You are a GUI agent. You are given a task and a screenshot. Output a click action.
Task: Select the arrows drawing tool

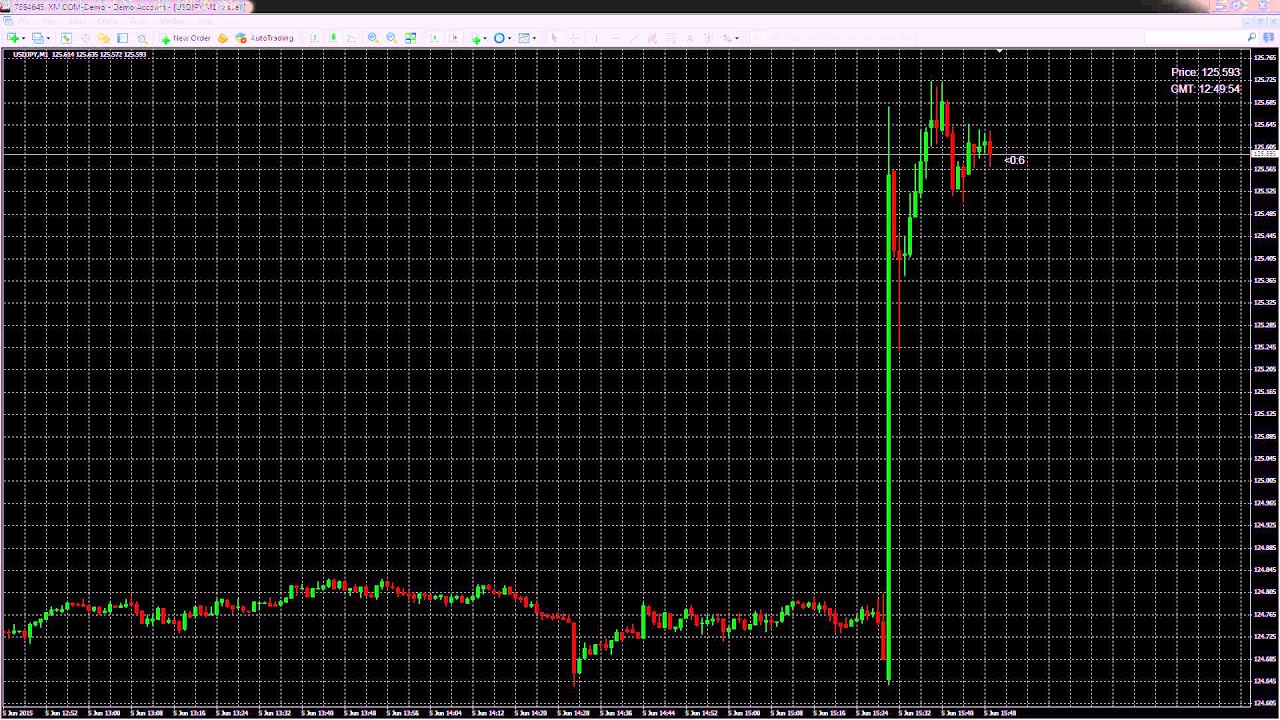[x=727, y=38]
